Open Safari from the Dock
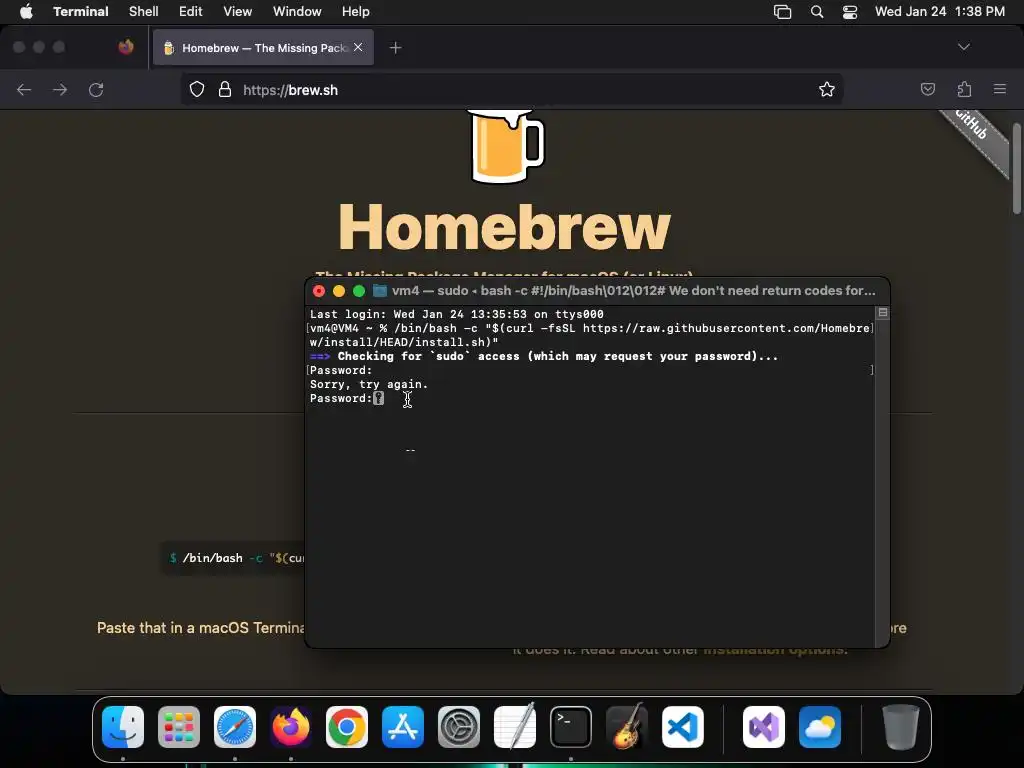Viewport: 1024px width, 768px height. coord(235,727)
